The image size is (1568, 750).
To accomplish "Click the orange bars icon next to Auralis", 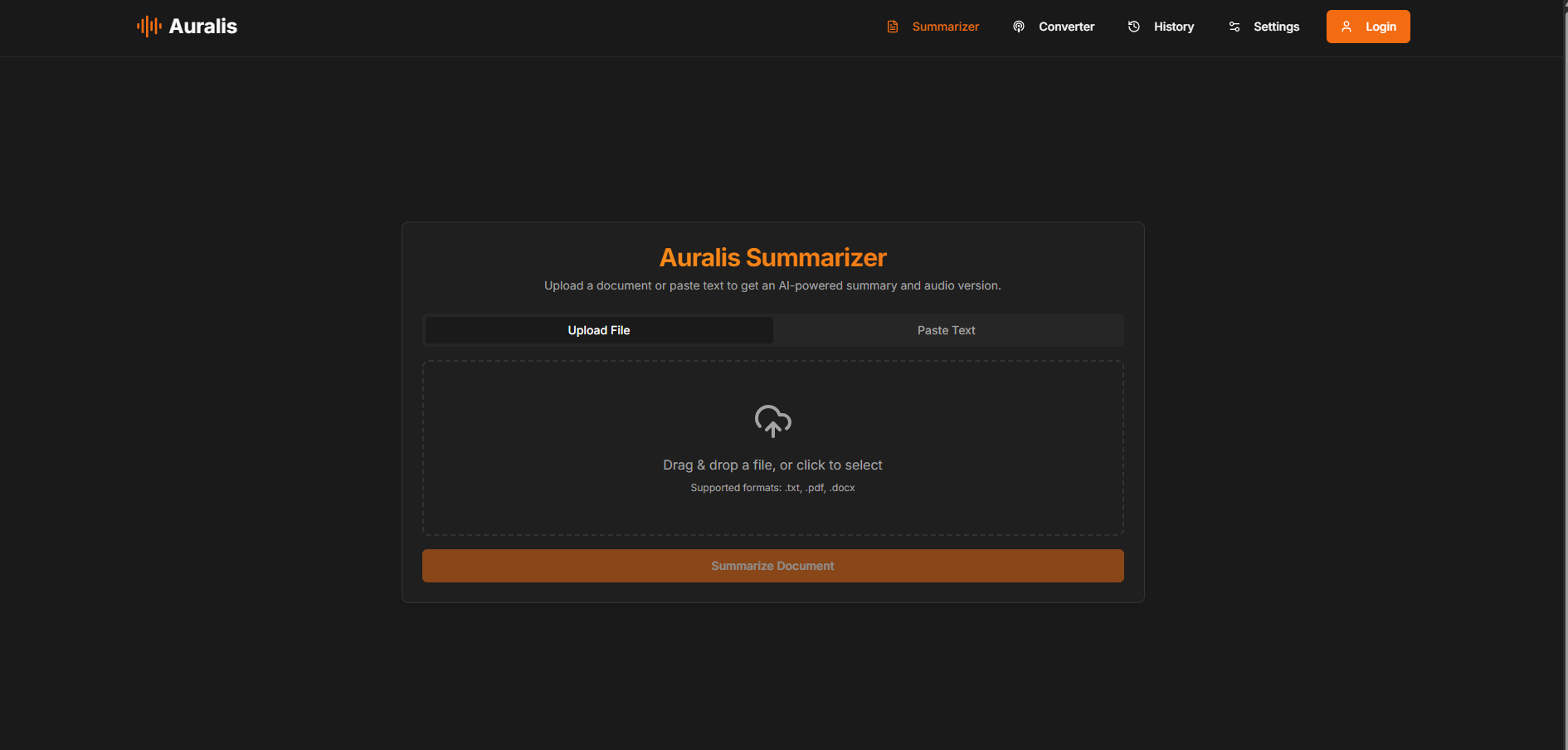I will (x=148, y=26).
